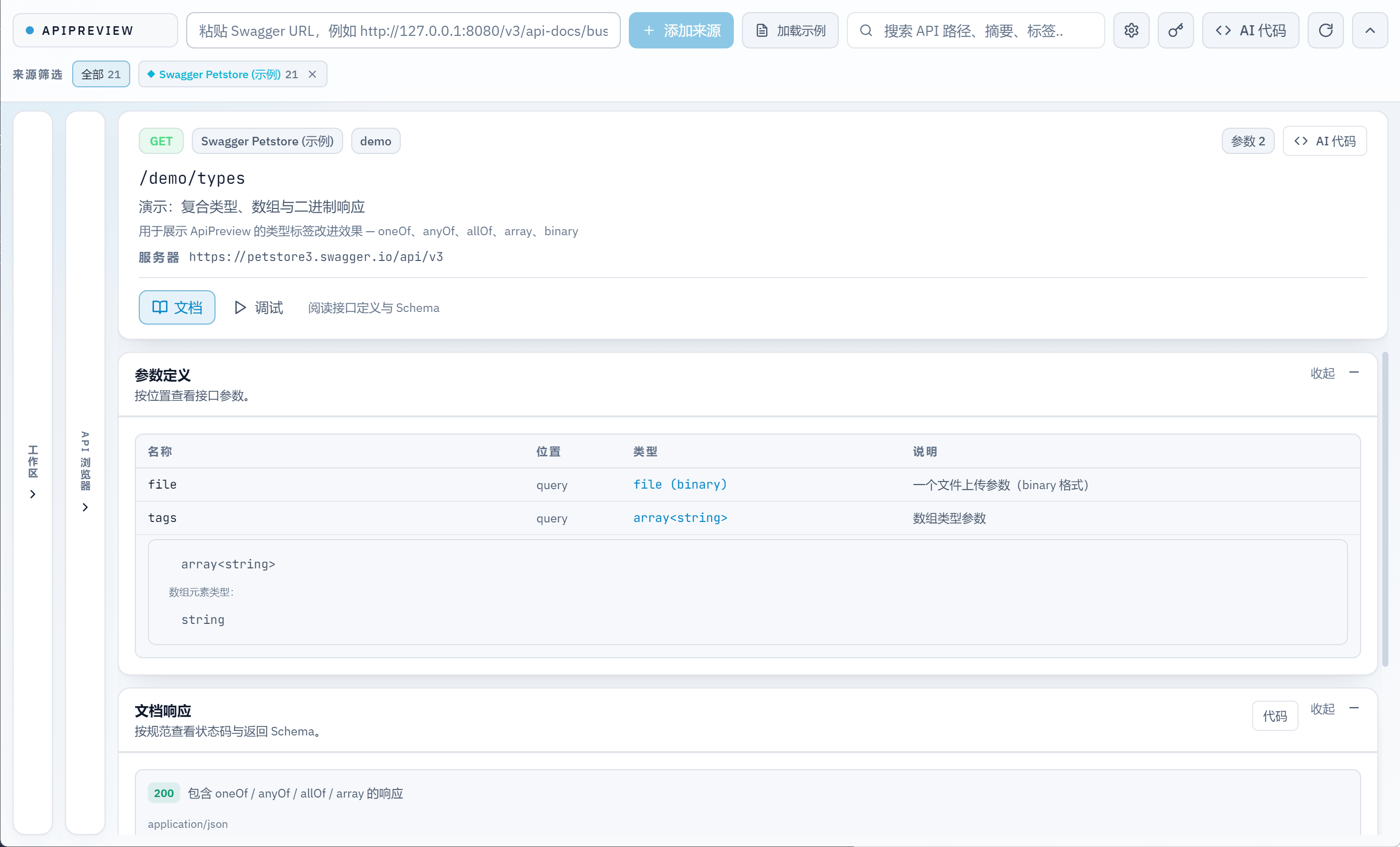This screenshot has height=847, width=1400.
Task: Click the GET method badge
Action: [161, 141]
